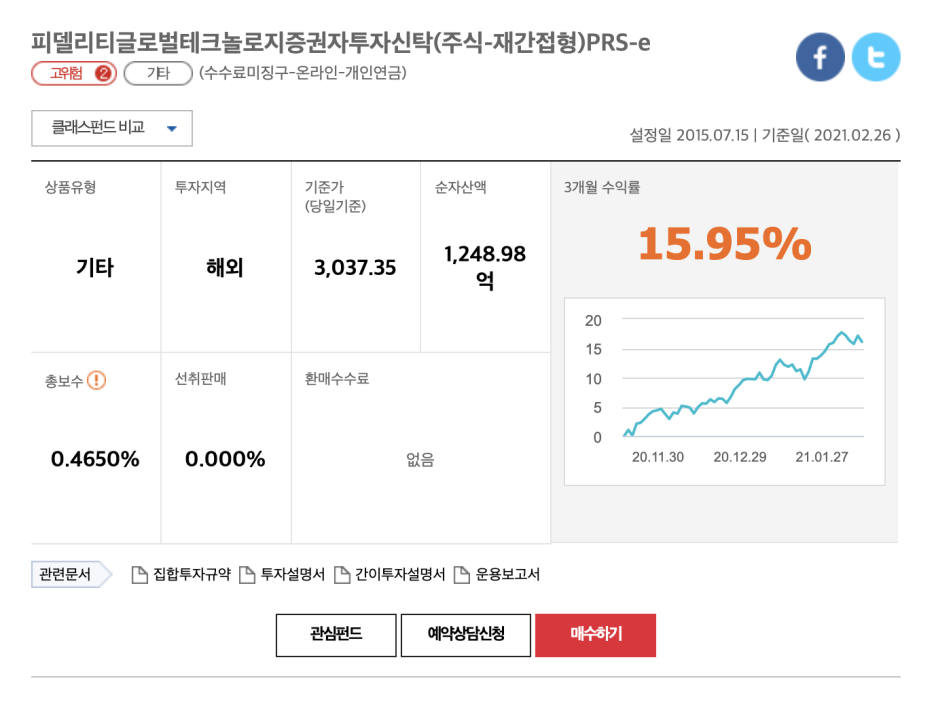Select the 기준가 value 3,037.35
Screen dimensions: 936x702
[x=355, y=267]
